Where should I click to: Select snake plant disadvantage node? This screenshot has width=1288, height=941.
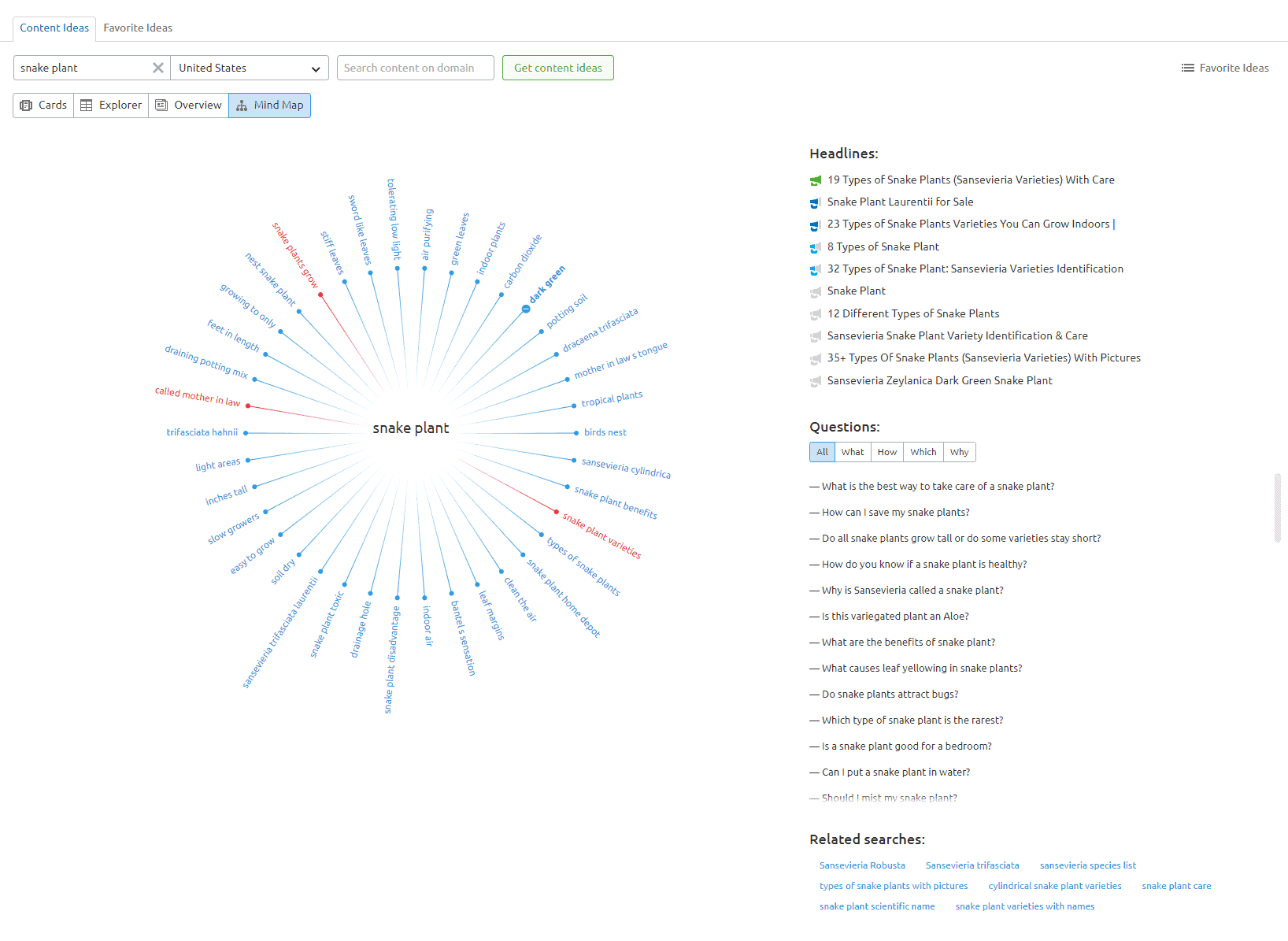(x=391, y=660)
